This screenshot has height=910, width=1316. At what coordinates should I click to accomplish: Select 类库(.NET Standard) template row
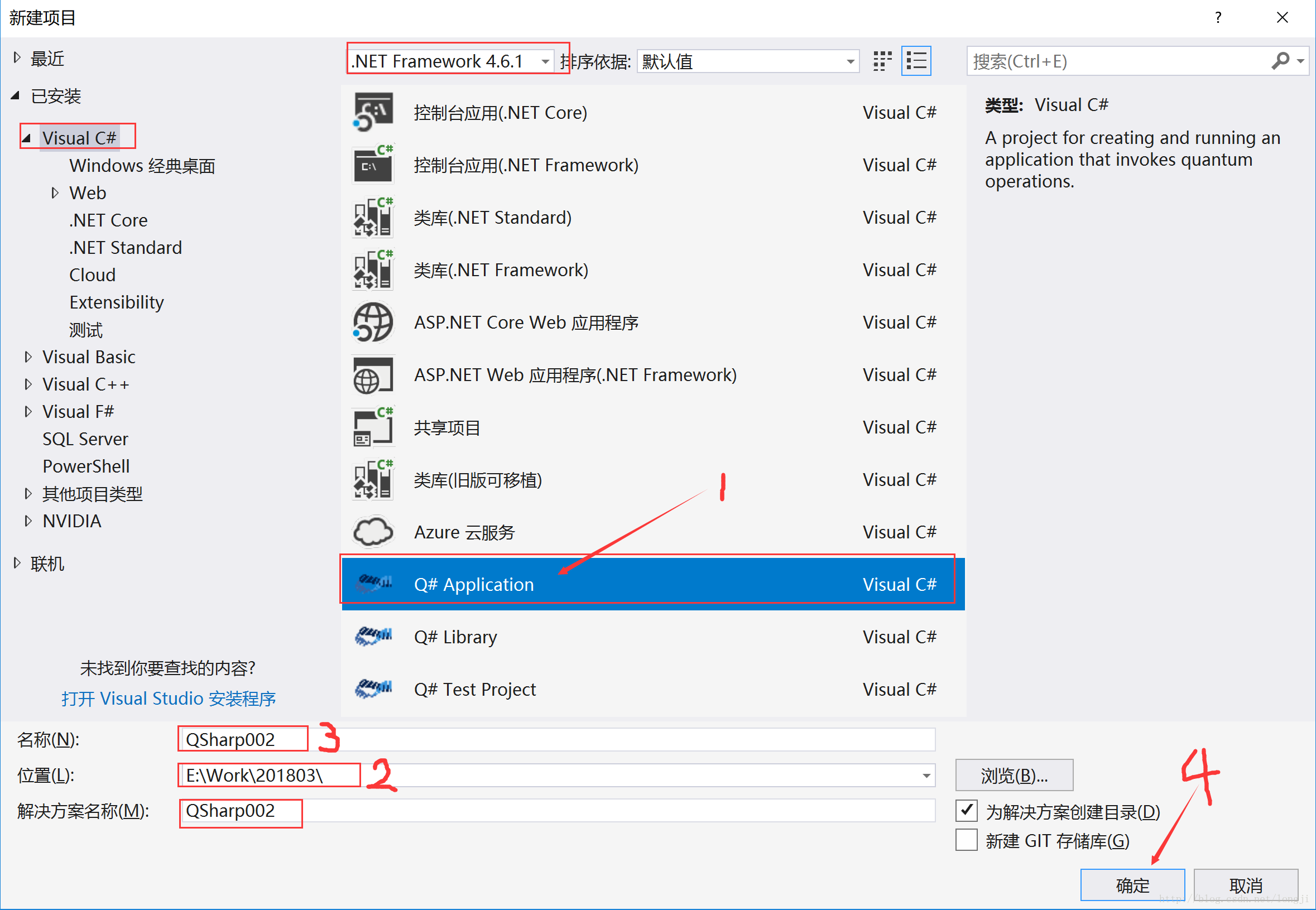[x=653, y=217]
